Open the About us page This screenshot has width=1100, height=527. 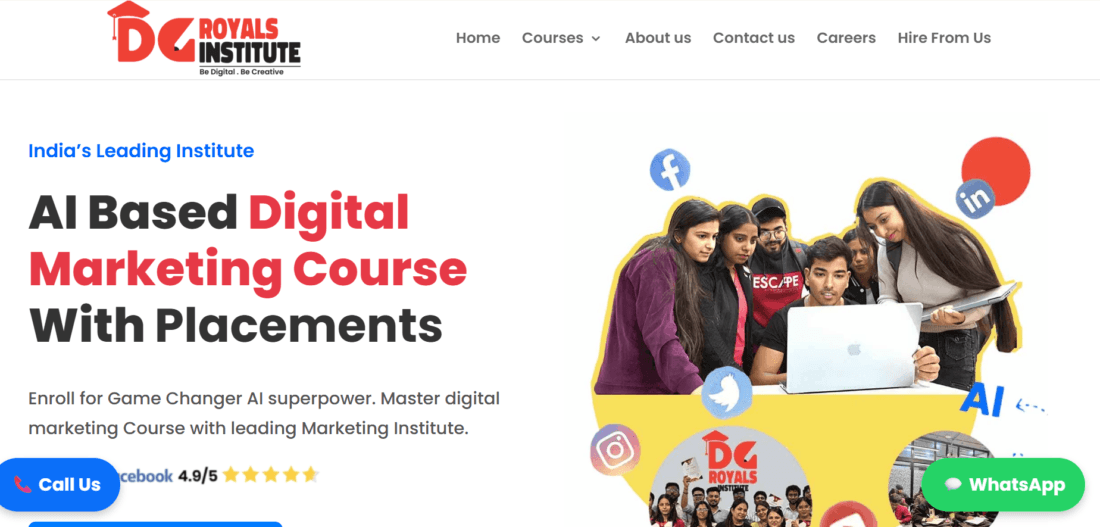(x=658, y=38)
